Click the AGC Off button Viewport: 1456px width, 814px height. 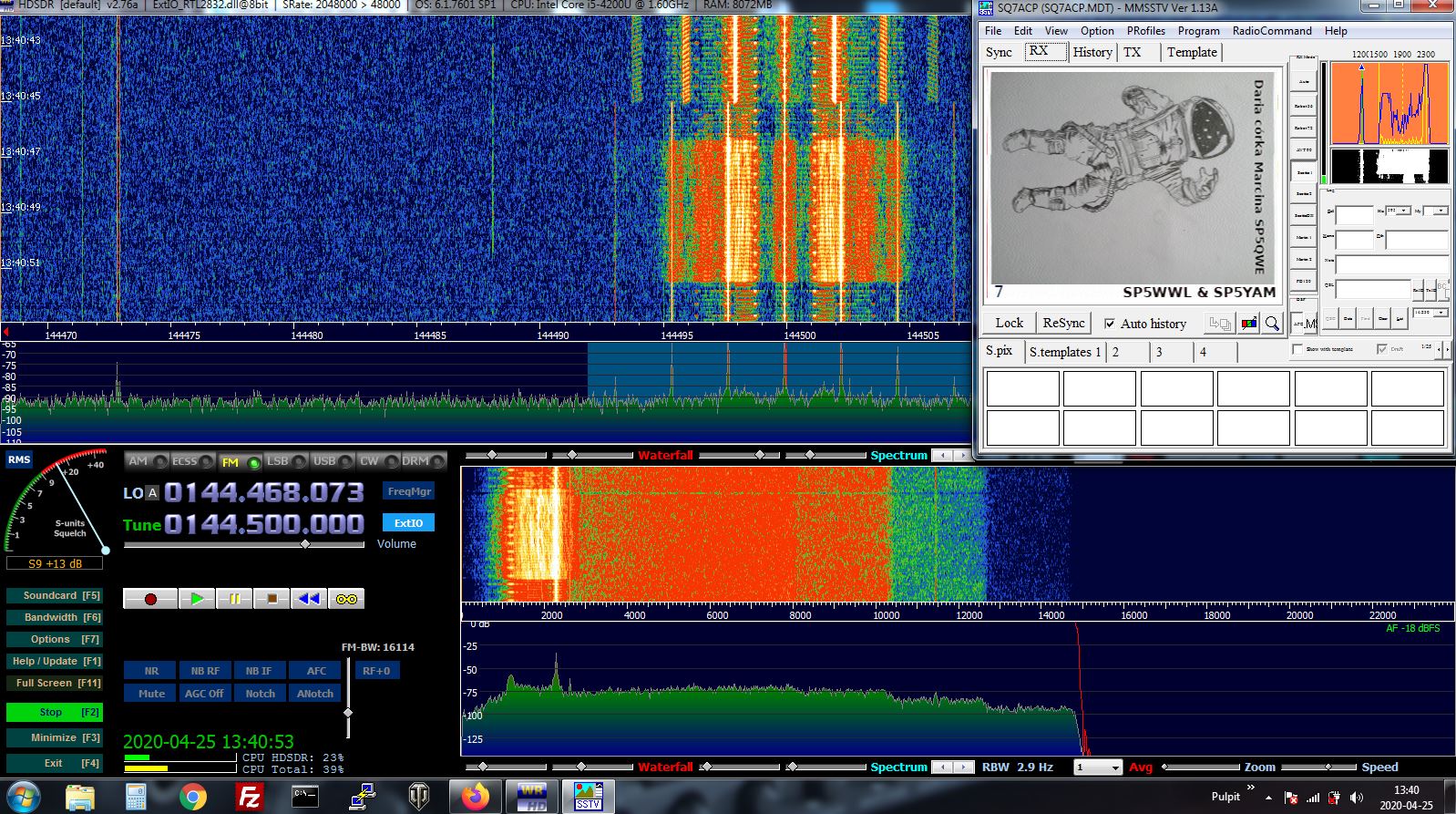pyautogui.click(x=204, y=694)
